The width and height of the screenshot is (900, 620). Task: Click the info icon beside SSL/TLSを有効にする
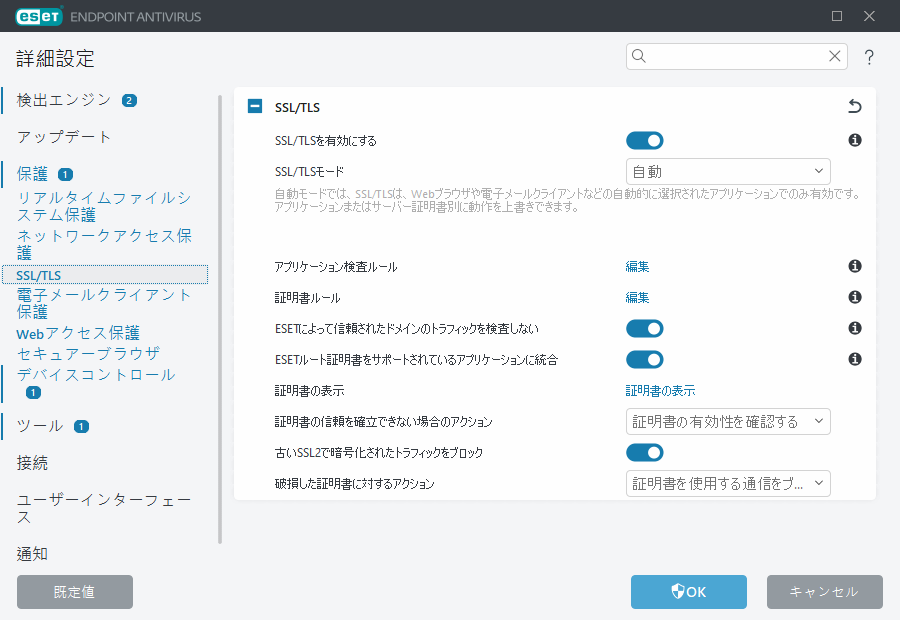pos(854,140)
